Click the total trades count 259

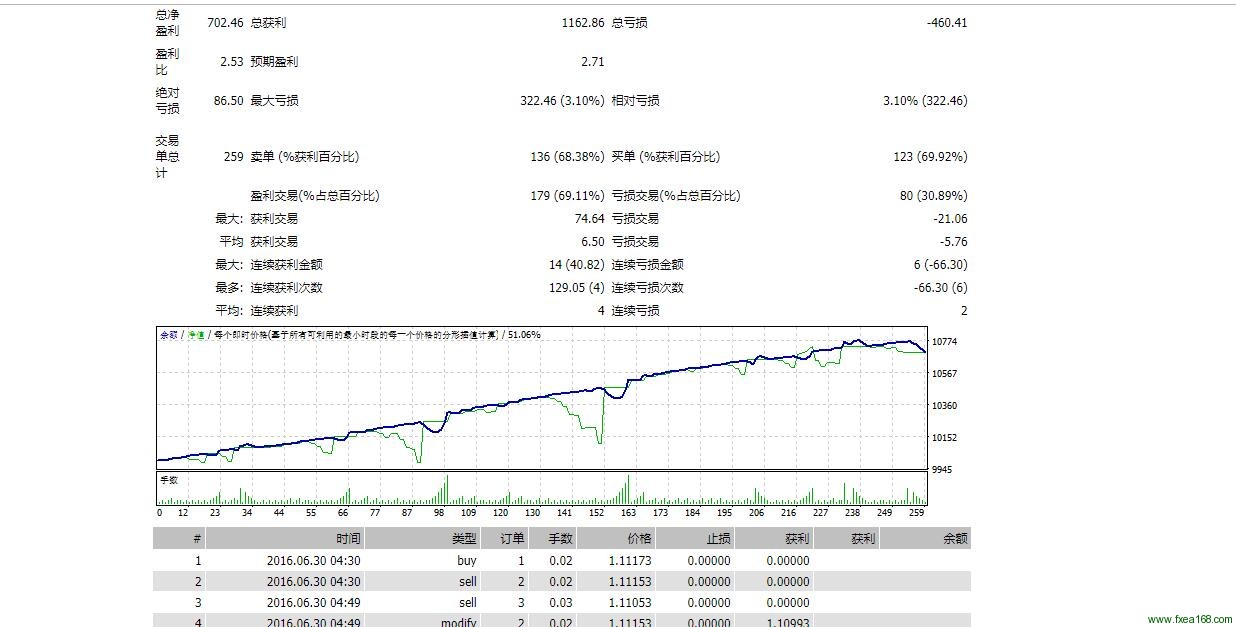point(234,156)
